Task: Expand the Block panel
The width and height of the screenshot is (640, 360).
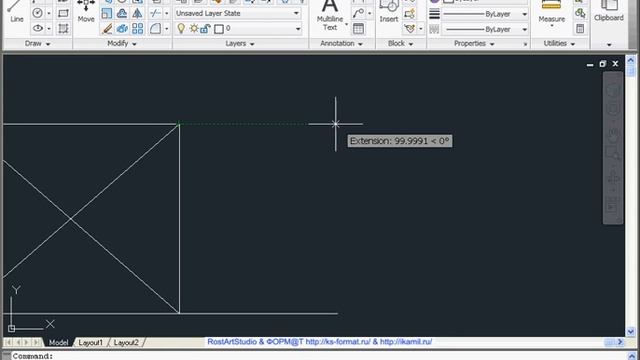Action: click(x=400, y=43)
